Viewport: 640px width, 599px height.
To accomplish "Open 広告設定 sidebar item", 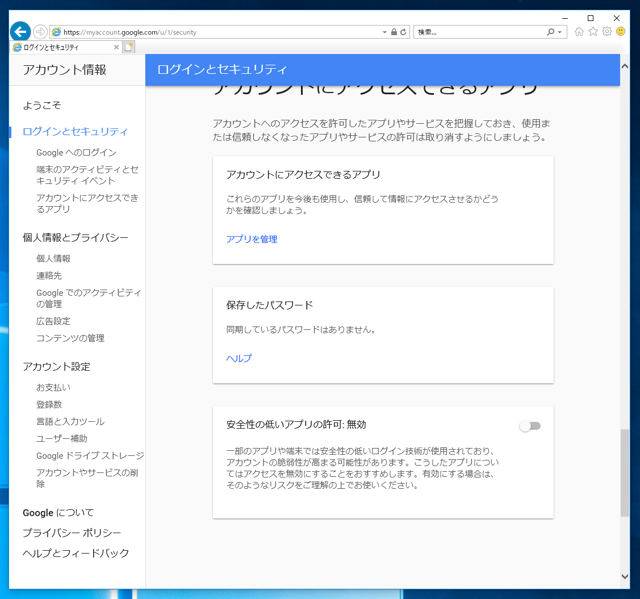I will (53, 321).
